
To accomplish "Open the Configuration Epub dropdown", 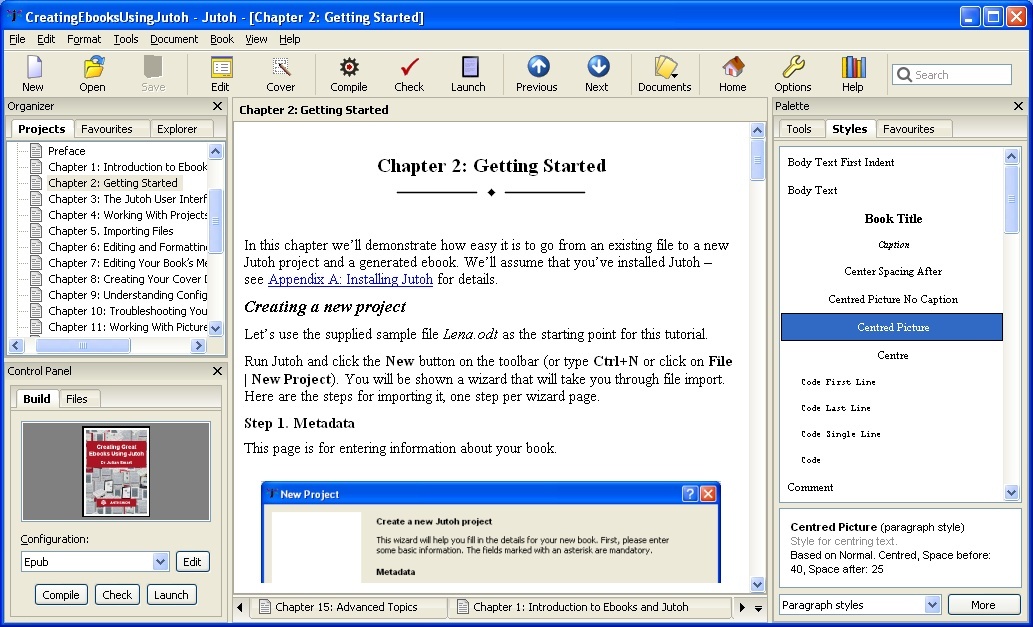I will click(x=161, y=562).
